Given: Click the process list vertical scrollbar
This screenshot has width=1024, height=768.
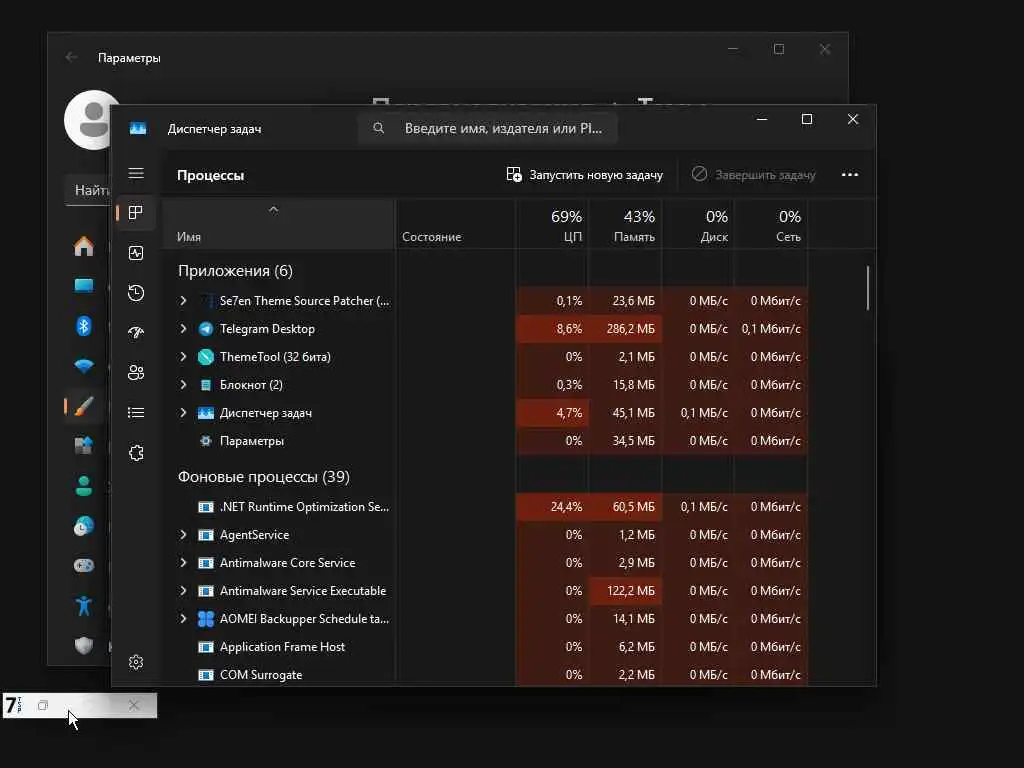Looking at the screenshot, I should click(868, 287).
